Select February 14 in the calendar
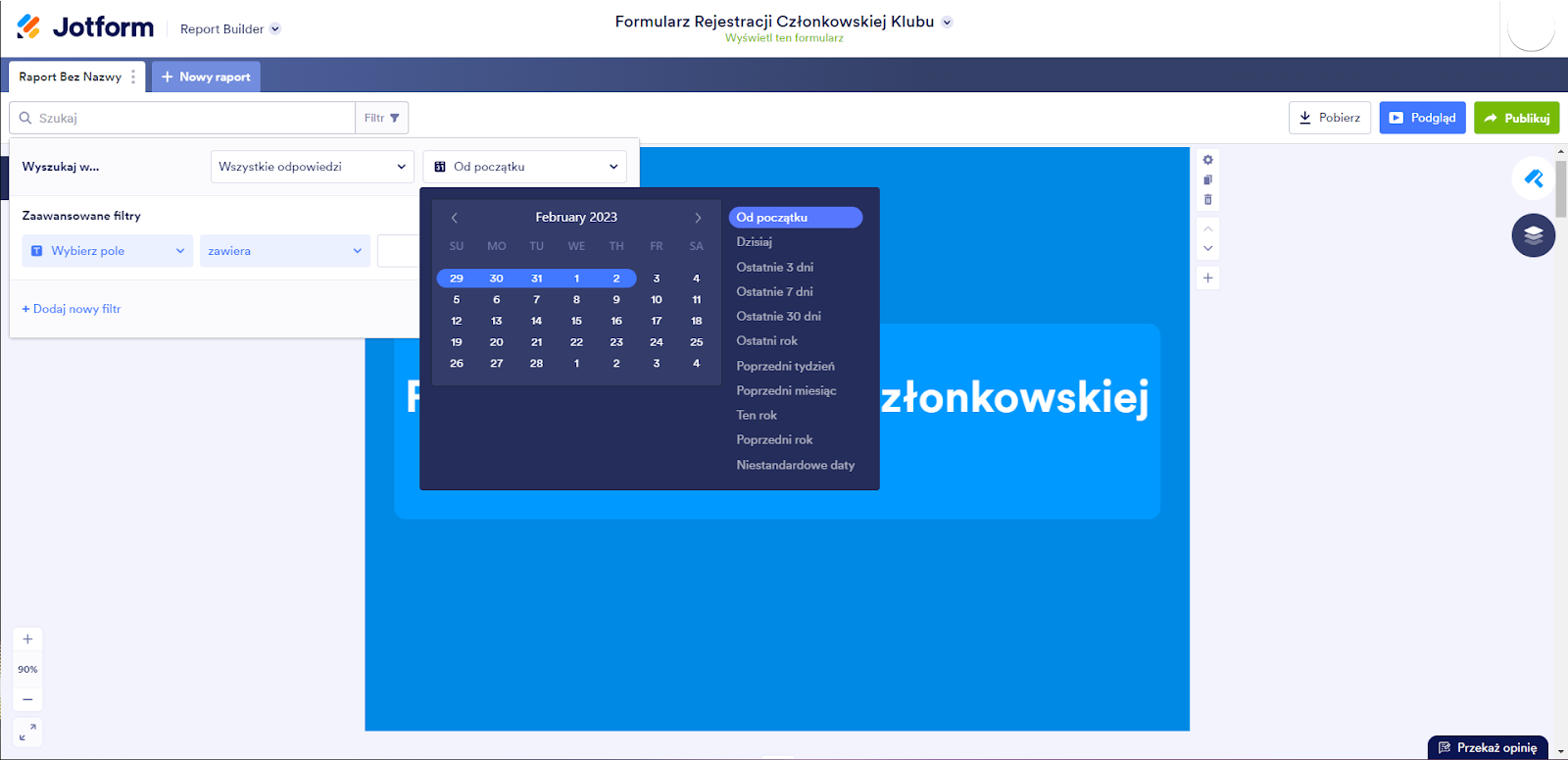Viewport: 1568px width, 760px height. click(536, 321)
